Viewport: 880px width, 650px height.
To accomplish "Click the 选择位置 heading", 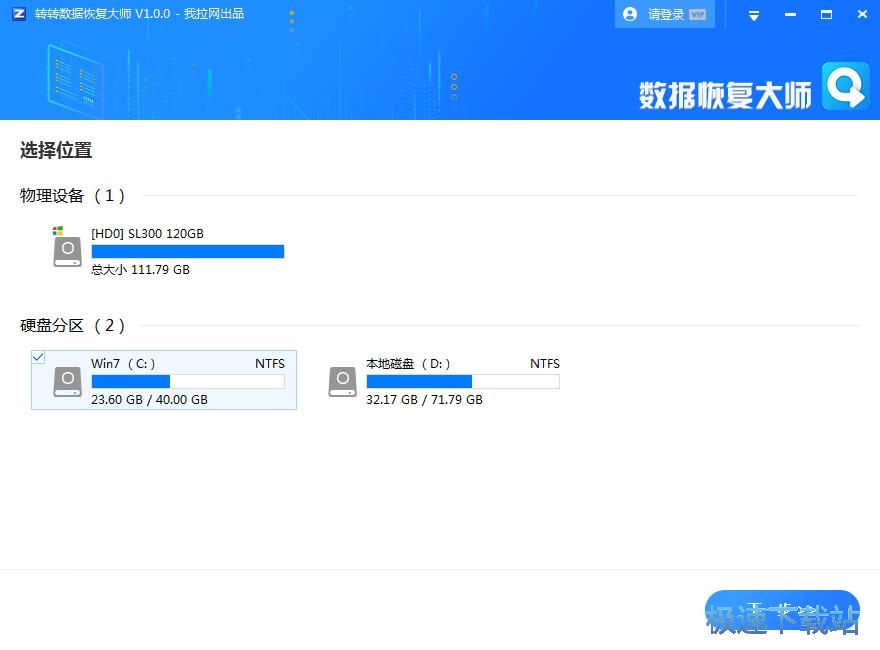I will pyautogui.click(x=56, y=150).
